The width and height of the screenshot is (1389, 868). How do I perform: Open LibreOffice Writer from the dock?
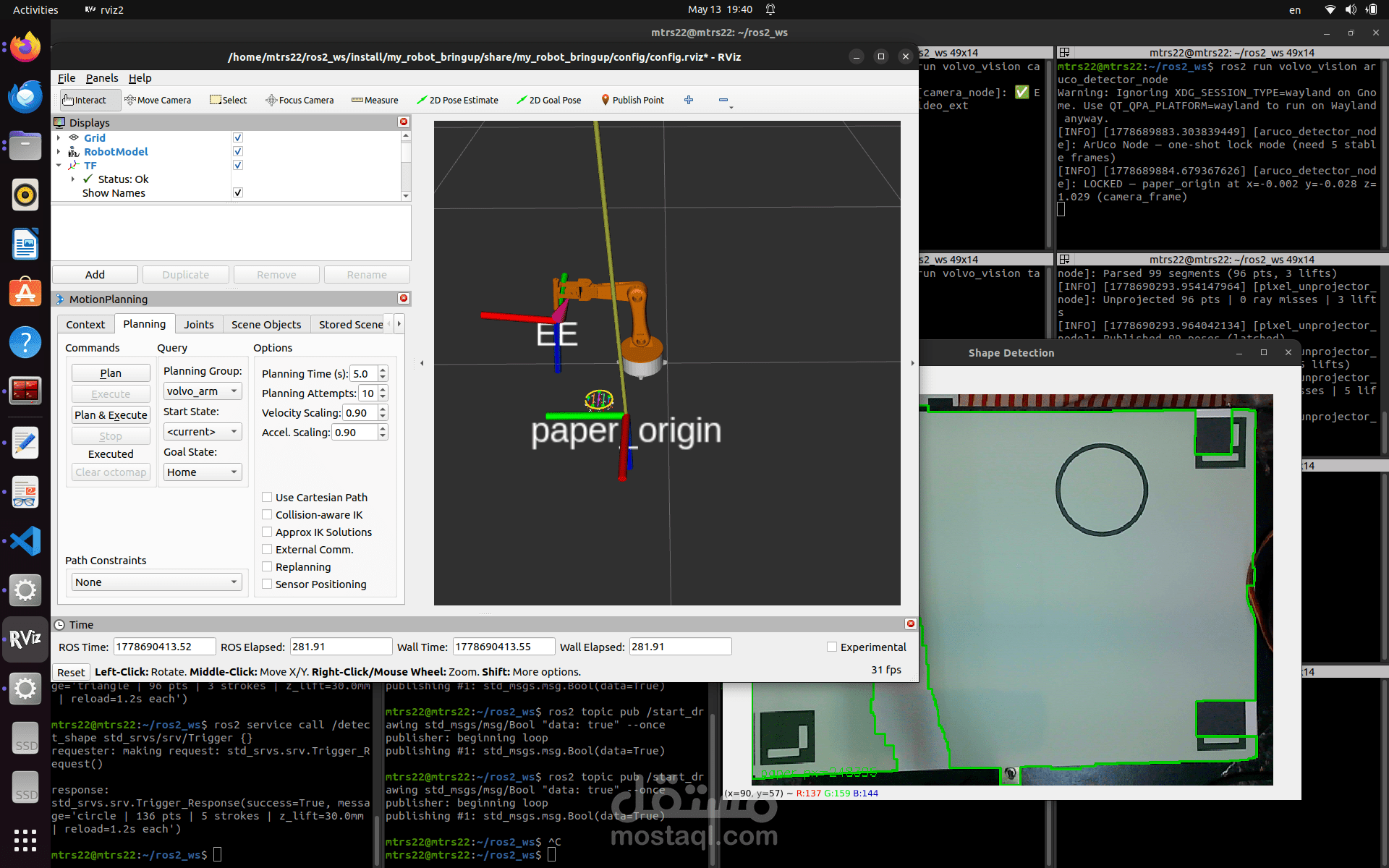25,244
